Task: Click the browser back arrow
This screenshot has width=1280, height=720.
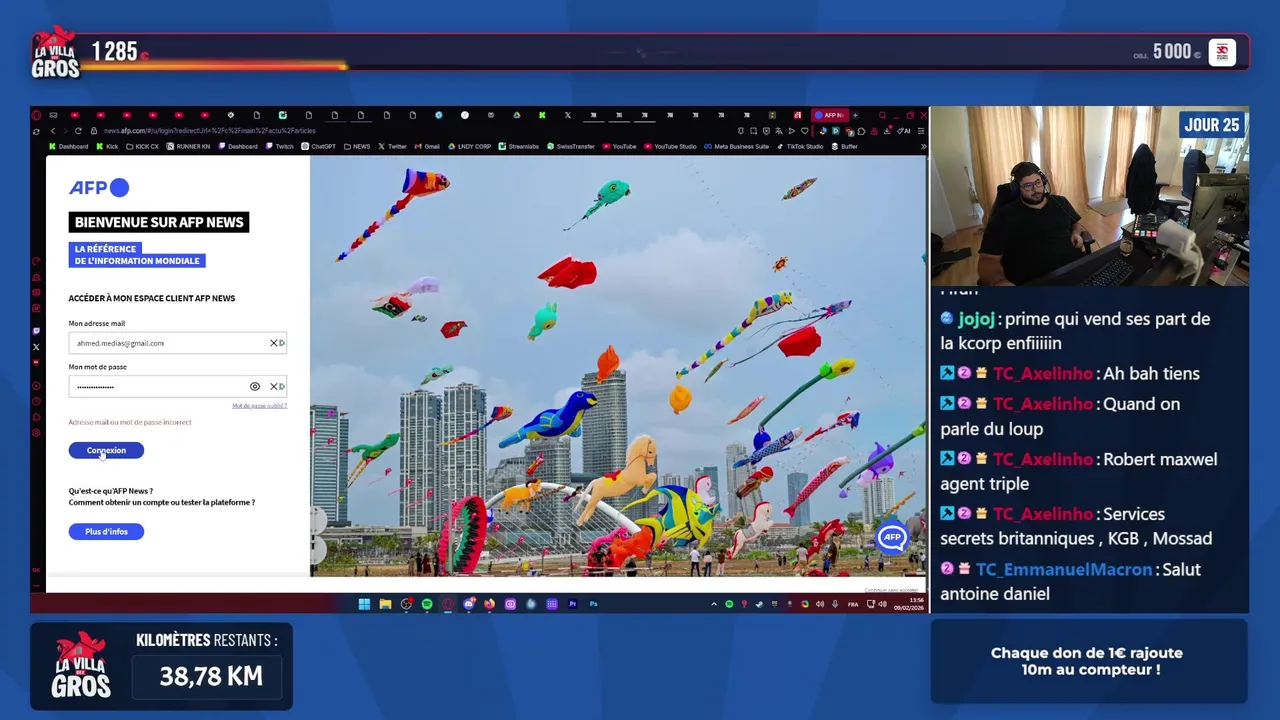Action: pyautogui.click(x=53, y=130)
